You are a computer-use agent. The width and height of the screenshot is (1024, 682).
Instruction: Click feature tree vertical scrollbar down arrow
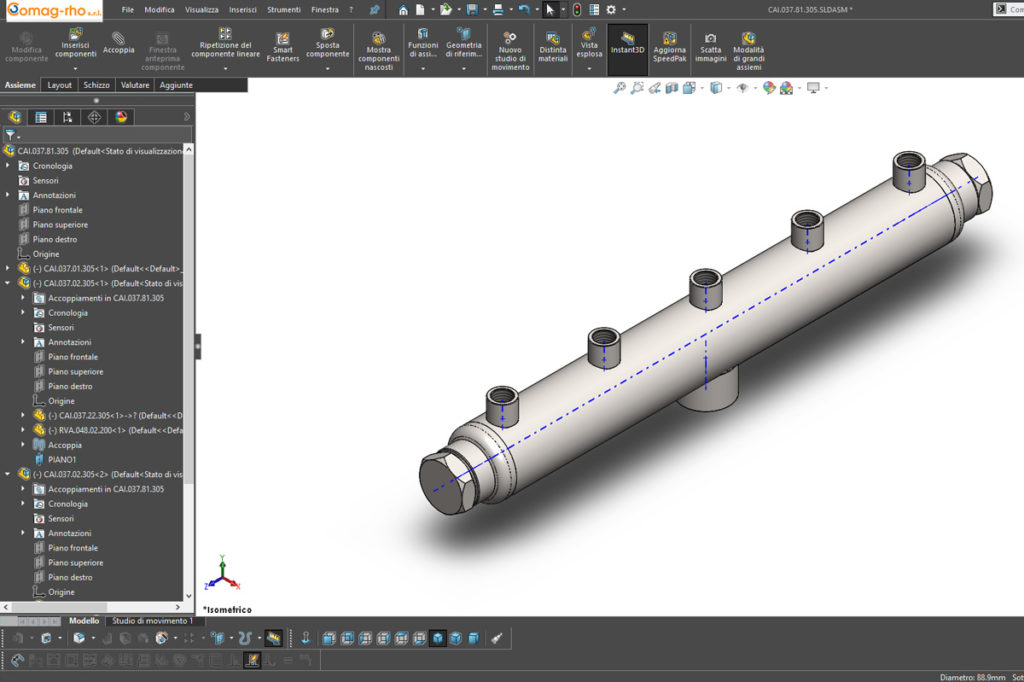tap(189, 596)
